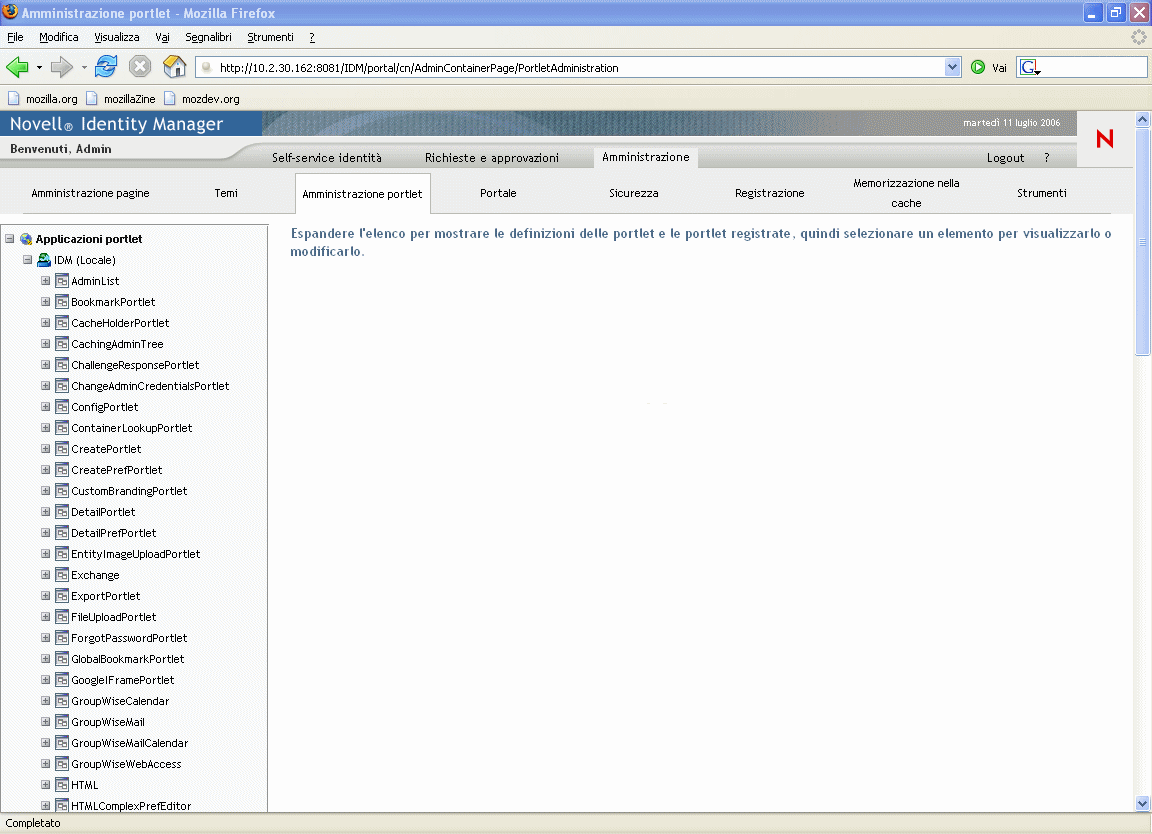The height and width of the screenshot is (834, 1152).
Task: Expand the ContainerLookupPortlet node
Action: click(46, 428)
